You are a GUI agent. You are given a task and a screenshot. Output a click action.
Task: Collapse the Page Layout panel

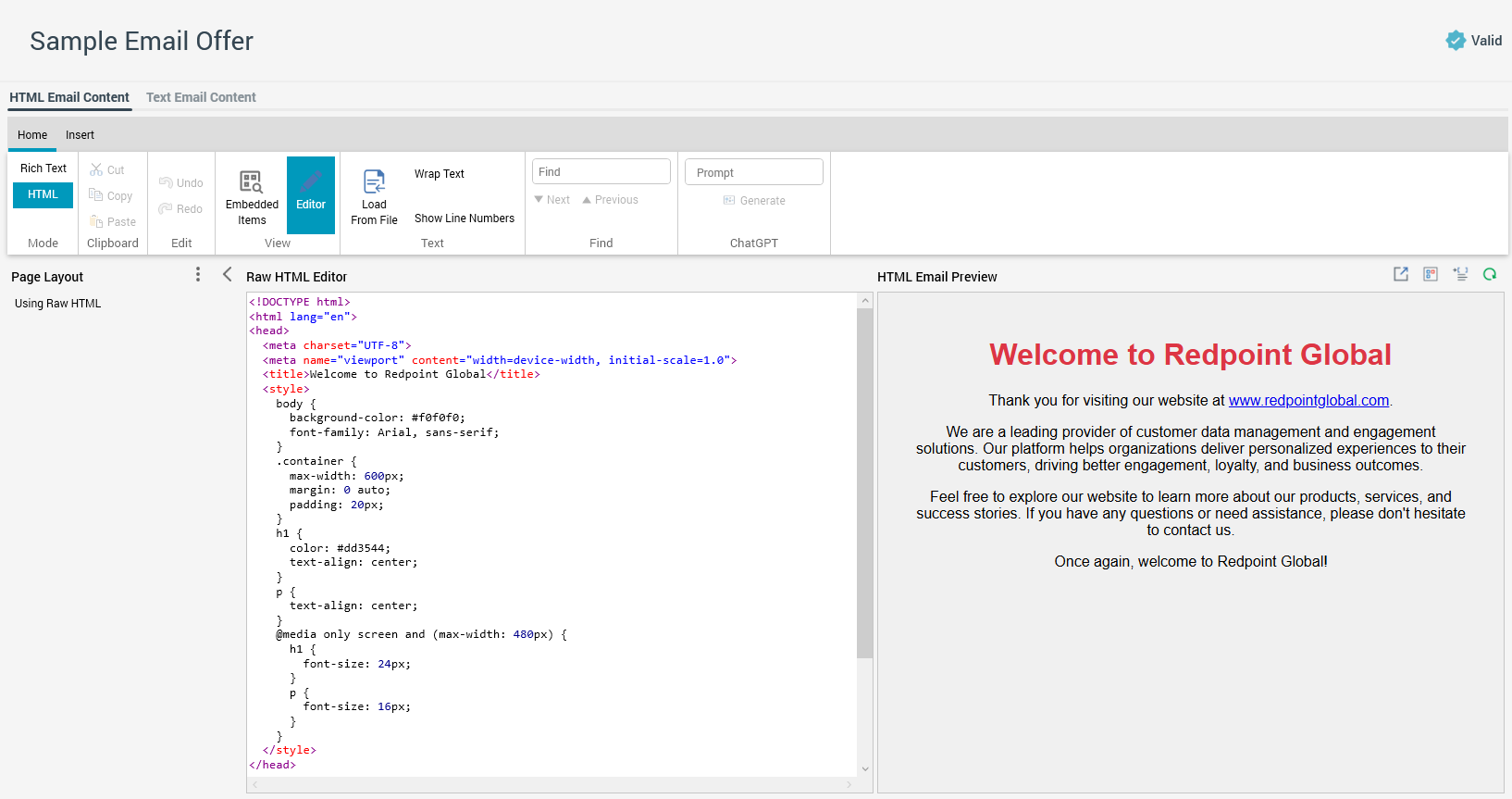[228, 275]
